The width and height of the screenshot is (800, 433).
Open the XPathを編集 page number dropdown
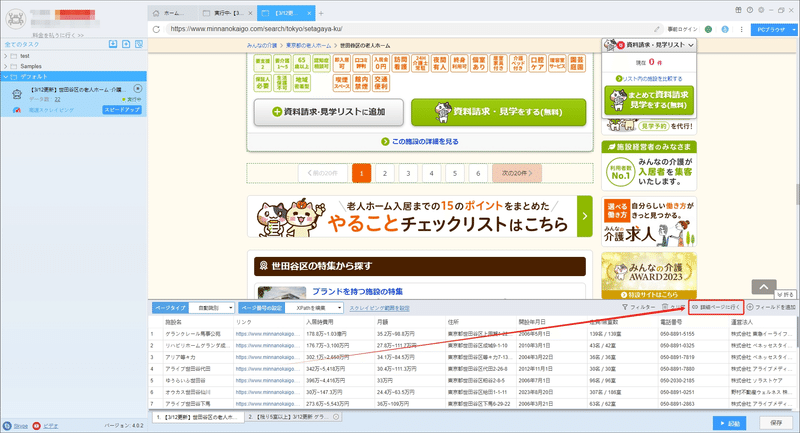tap(314, 308)
